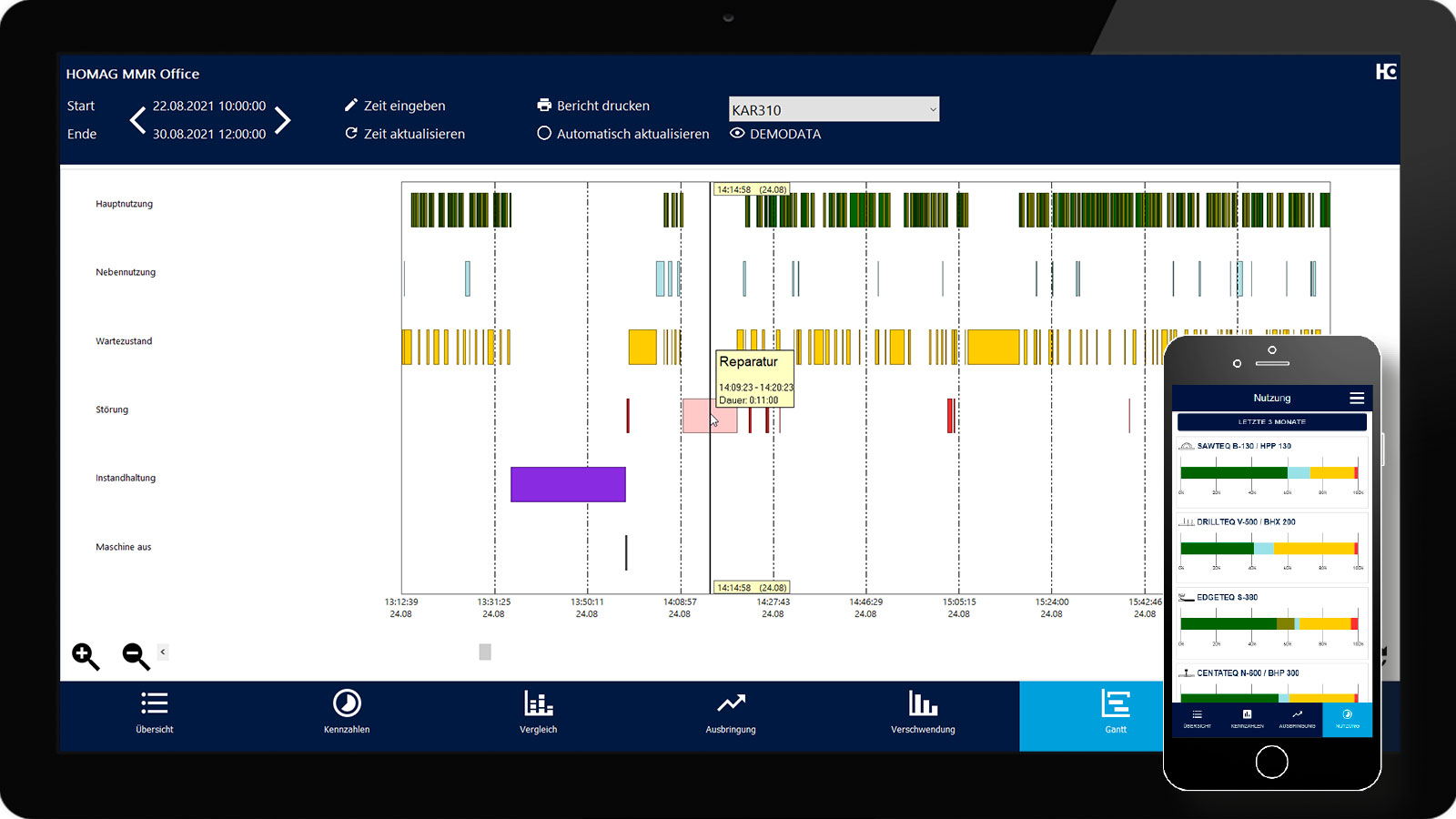Switch to the Vergleich chart view
This screenshot has height=819, width=1456.
click(539, 712)
